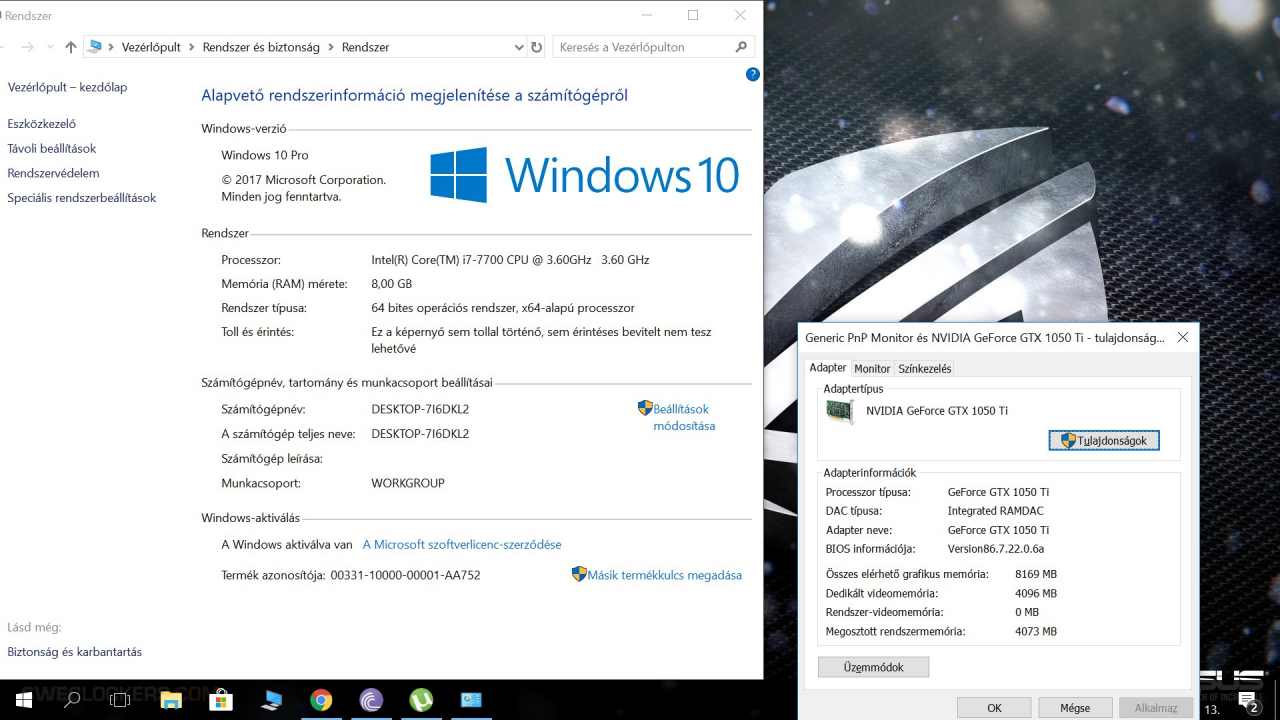Click the forward navigation arrow
This screenshot has height=720, width=1280.
click(27, 47)
